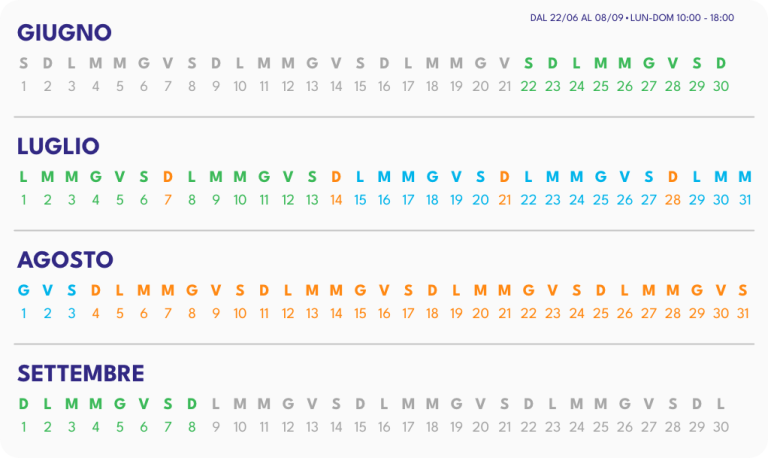The width and height of the screenshot is (768, 458).
Task: Select orange Sunday 7 in Luglio
Action: click(168, 200)
